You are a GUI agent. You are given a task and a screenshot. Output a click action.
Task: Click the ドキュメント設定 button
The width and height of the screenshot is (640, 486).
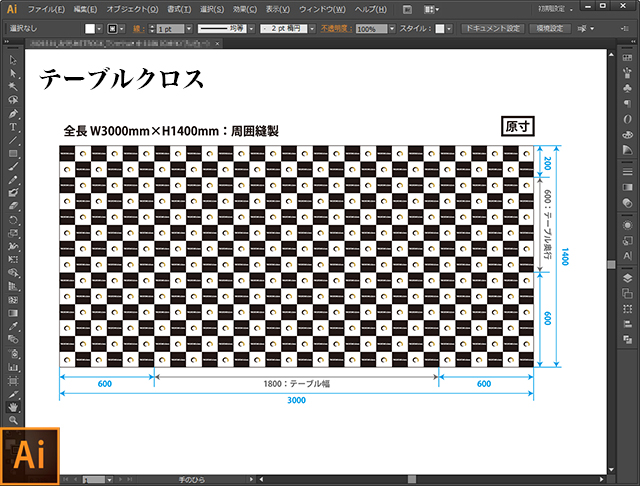[493, 29]
